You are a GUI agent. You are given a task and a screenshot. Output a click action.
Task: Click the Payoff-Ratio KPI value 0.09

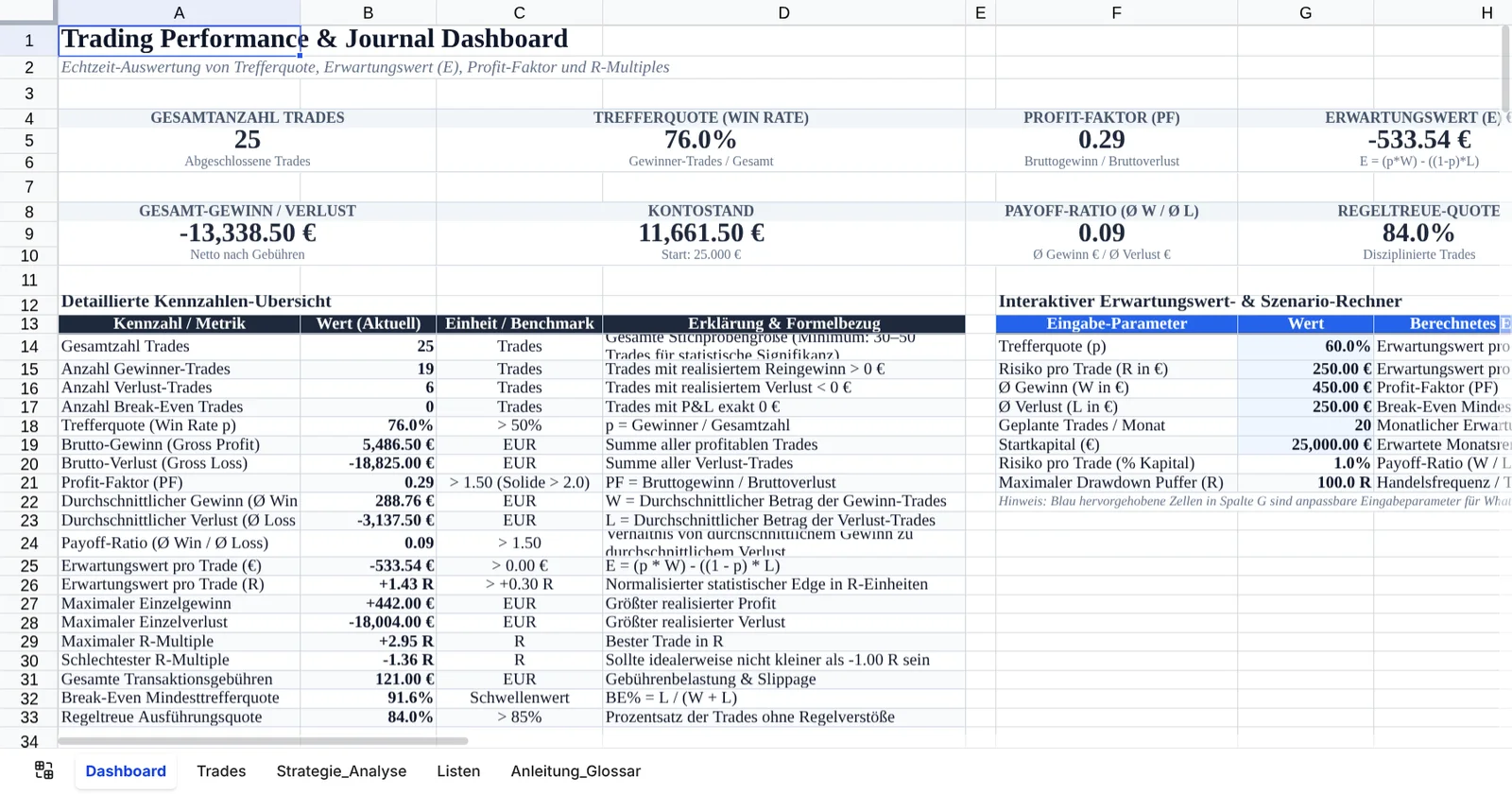point(1101,233)
